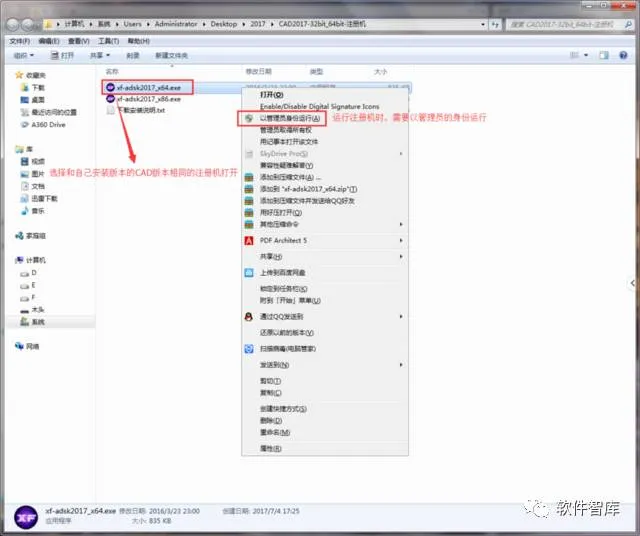Click the QQ penguin icon for 通过QQ发送到
The image size is (640, 536).
pyautogui.click(x=249, y=317)
